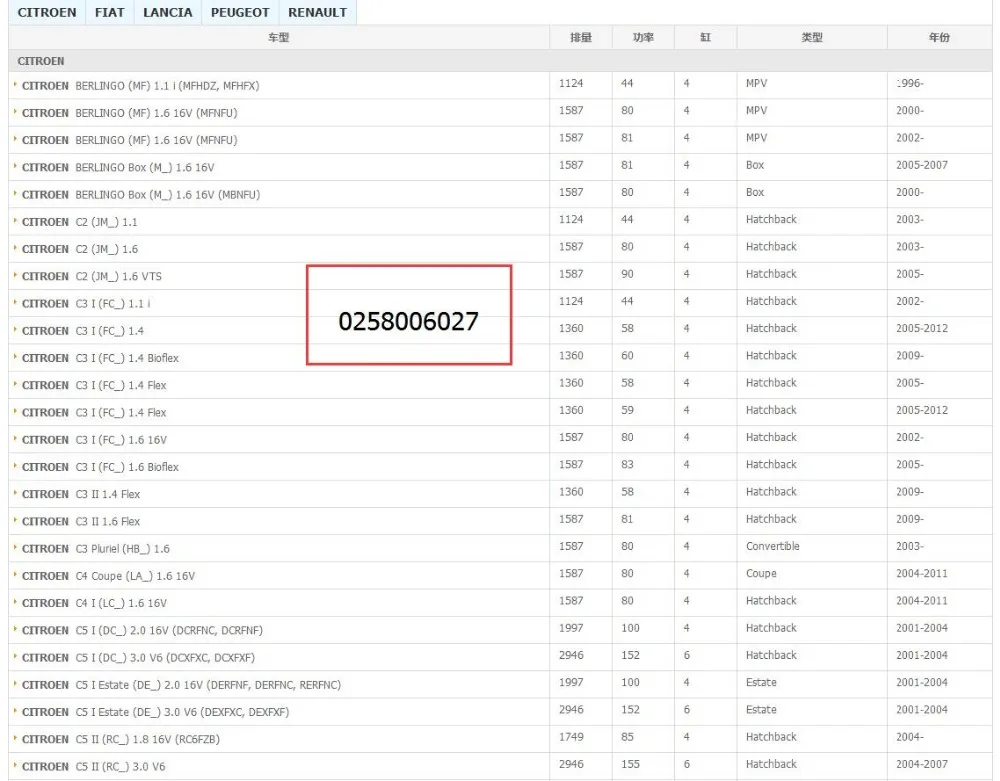
Task: Select the PEUGEOT tab
Action: [x=240, y=12]
